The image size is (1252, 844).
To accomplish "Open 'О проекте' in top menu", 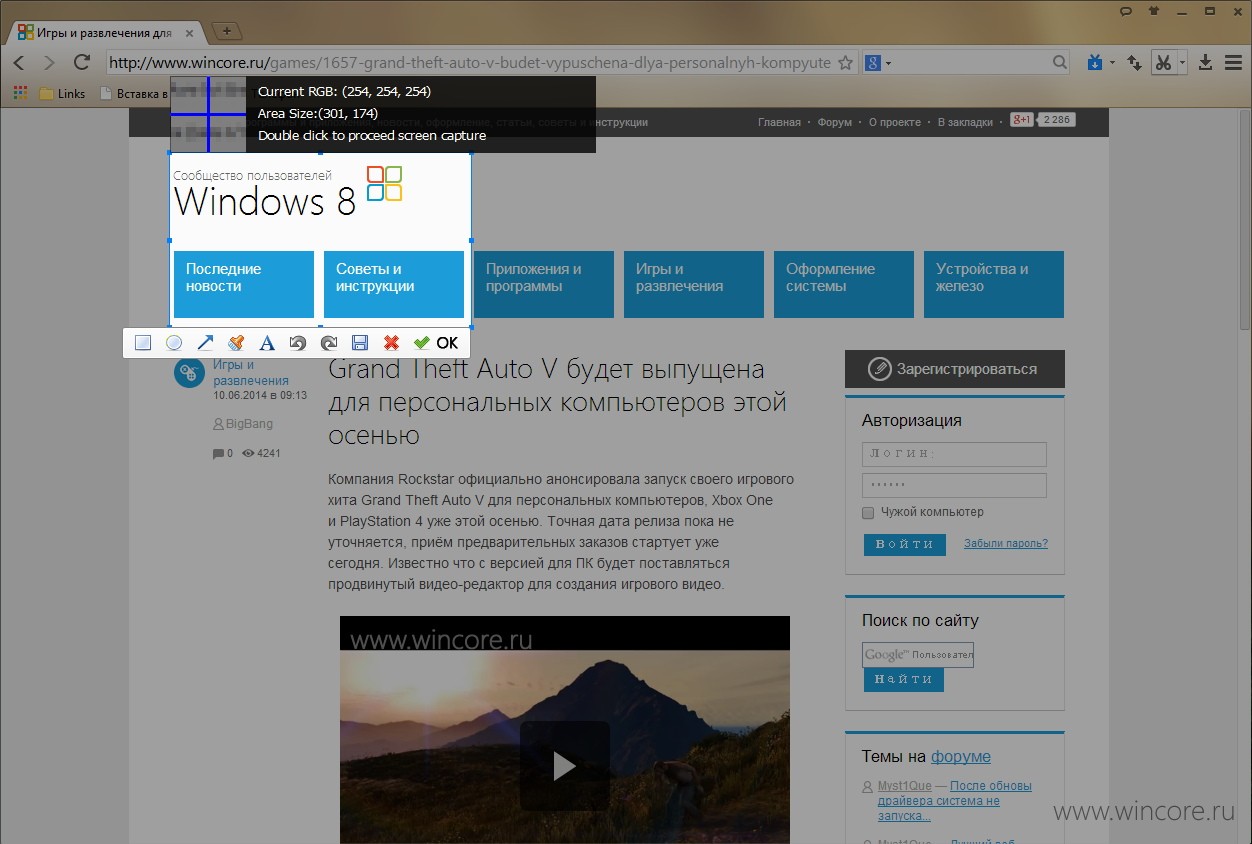I will 895,122.
